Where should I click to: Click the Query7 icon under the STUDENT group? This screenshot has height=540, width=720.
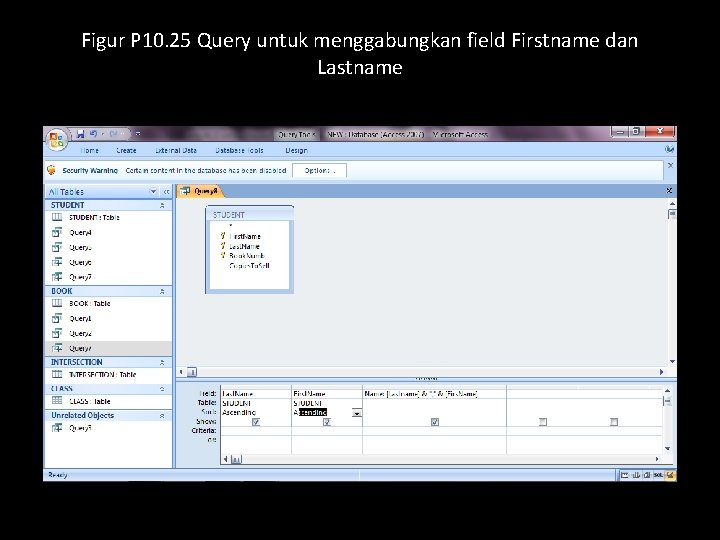tap(57, 277)
